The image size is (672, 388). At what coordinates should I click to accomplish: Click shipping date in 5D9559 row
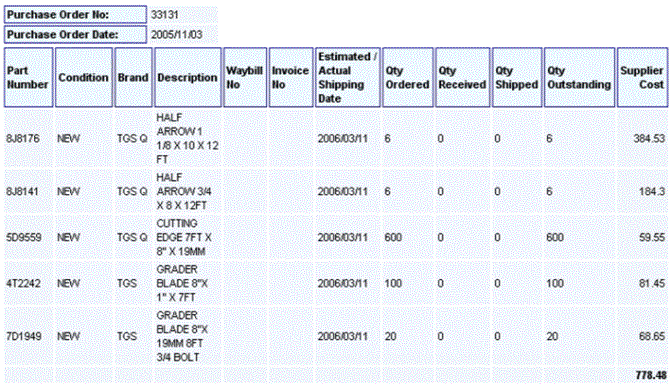click(342, 238)
